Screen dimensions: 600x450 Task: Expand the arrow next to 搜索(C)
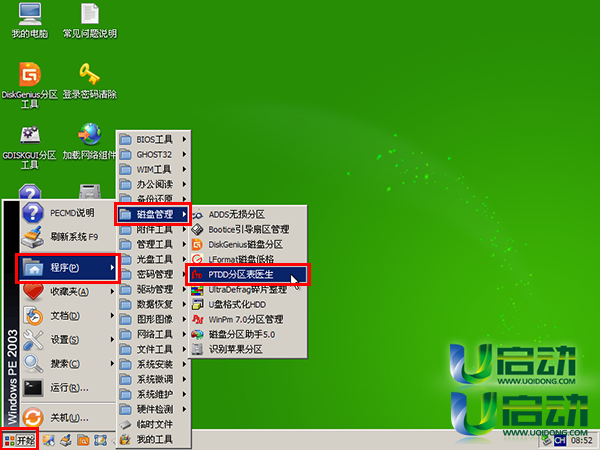112,363
